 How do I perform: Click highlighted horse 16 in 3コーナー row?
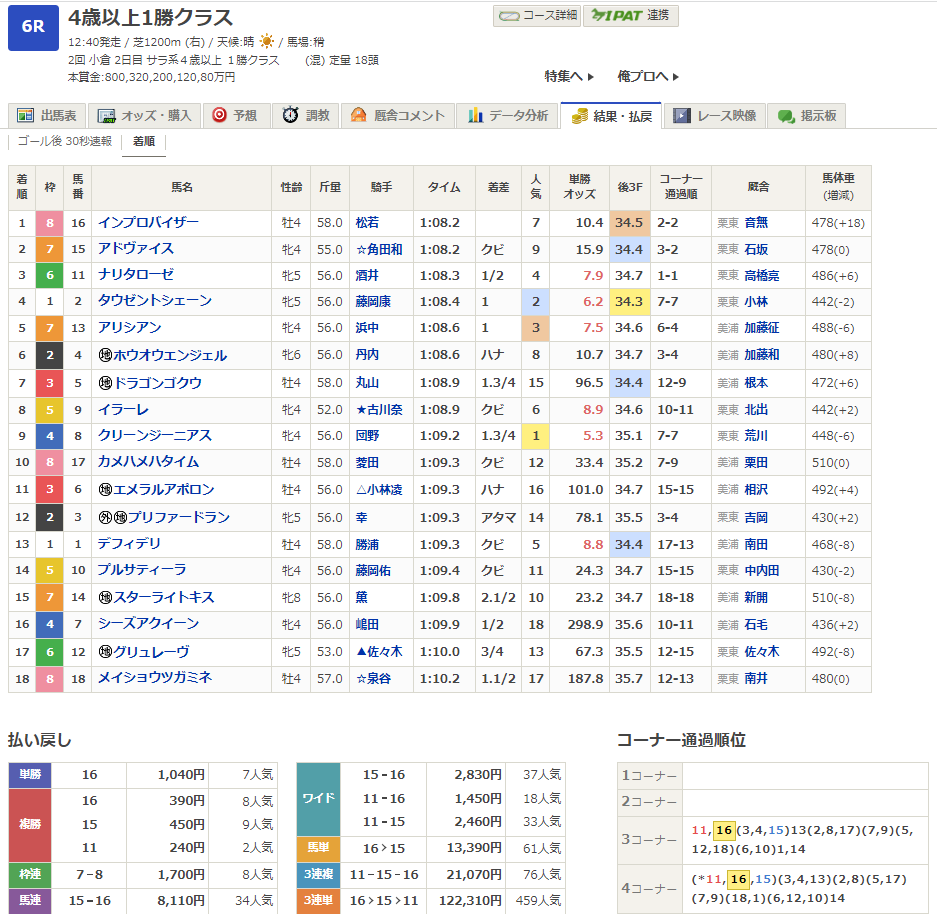pyautogui.click(x=725, y=830)
